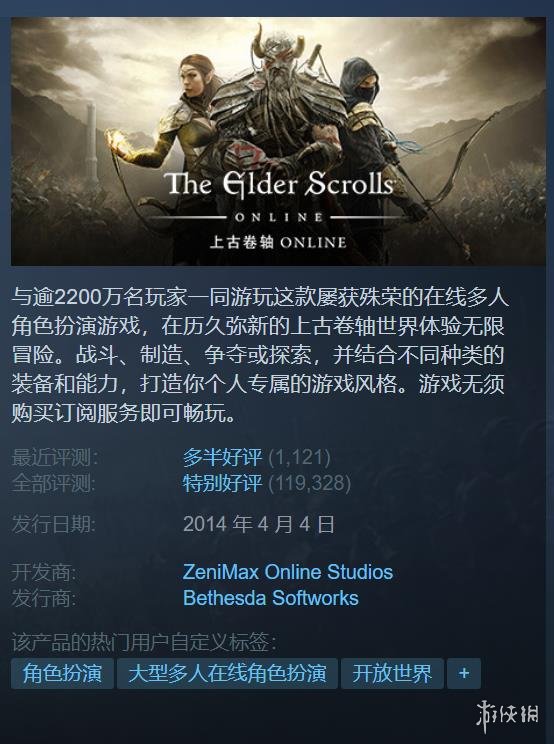
Task: Open The Elder Scrolls Online header image
Action: pos(278,141)
